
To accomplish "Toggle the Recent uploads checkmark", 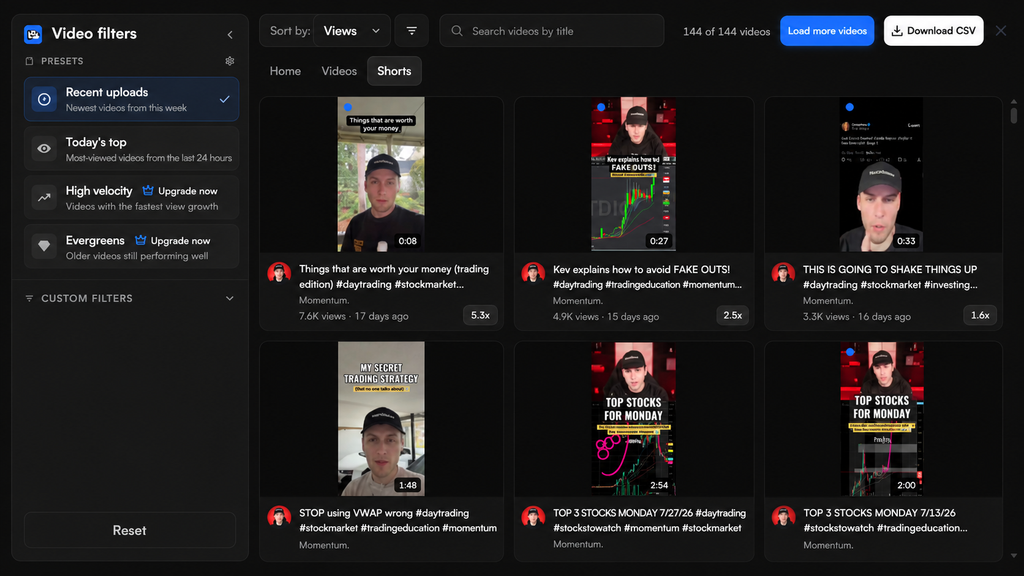I will coord(225,99).
